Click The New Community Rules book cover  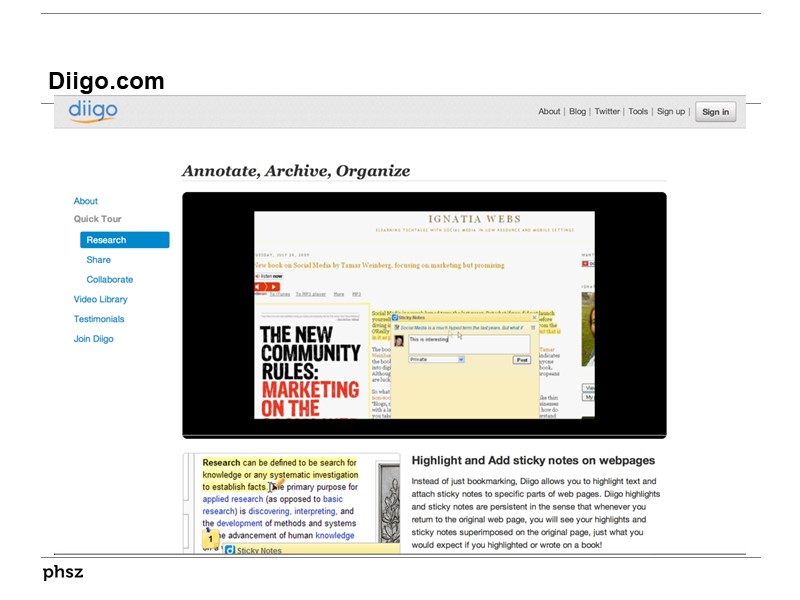point(311,367)
